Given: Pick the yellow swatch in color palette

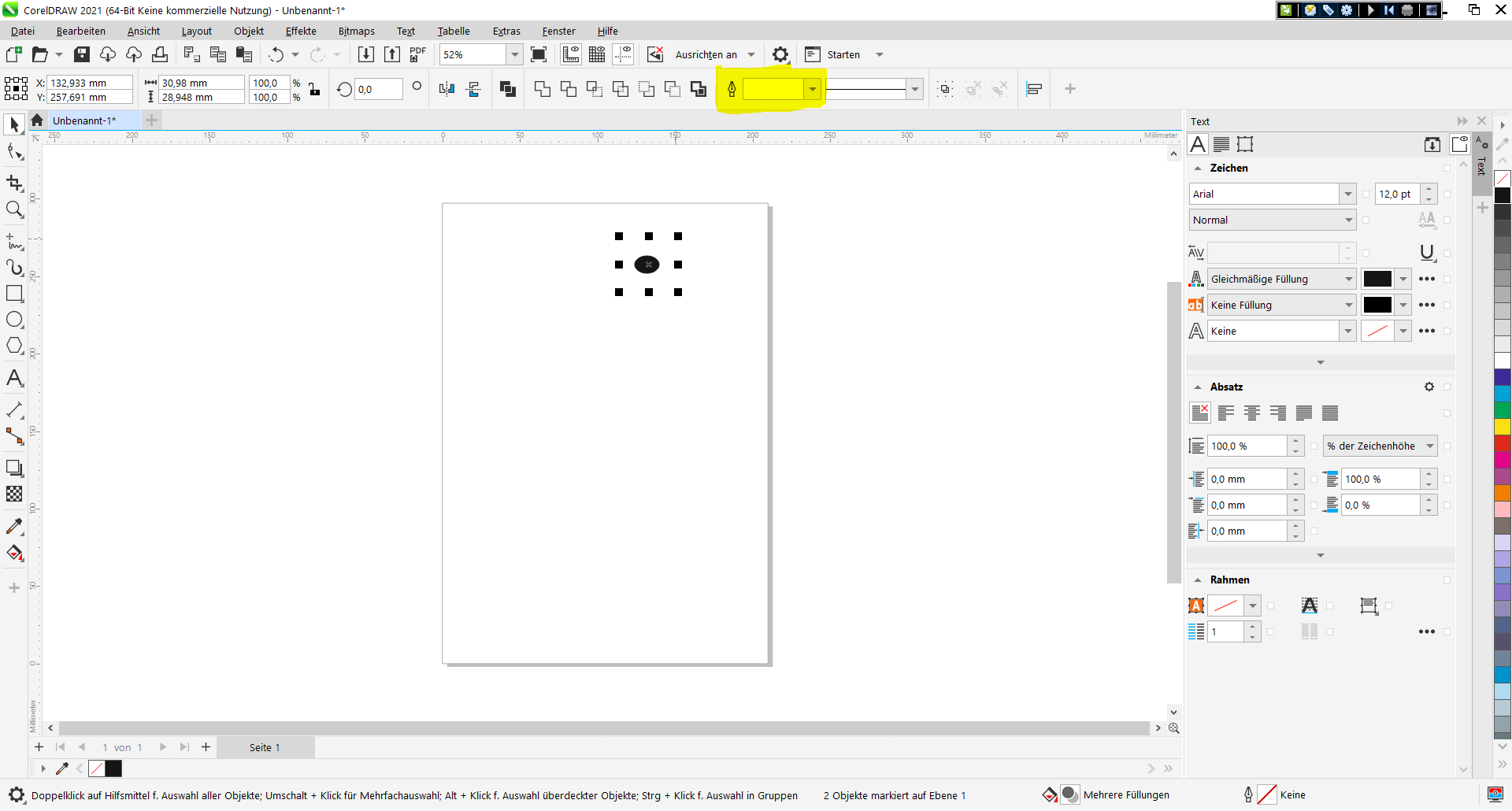Looking at the screenshot, I should click(1503, 427).
